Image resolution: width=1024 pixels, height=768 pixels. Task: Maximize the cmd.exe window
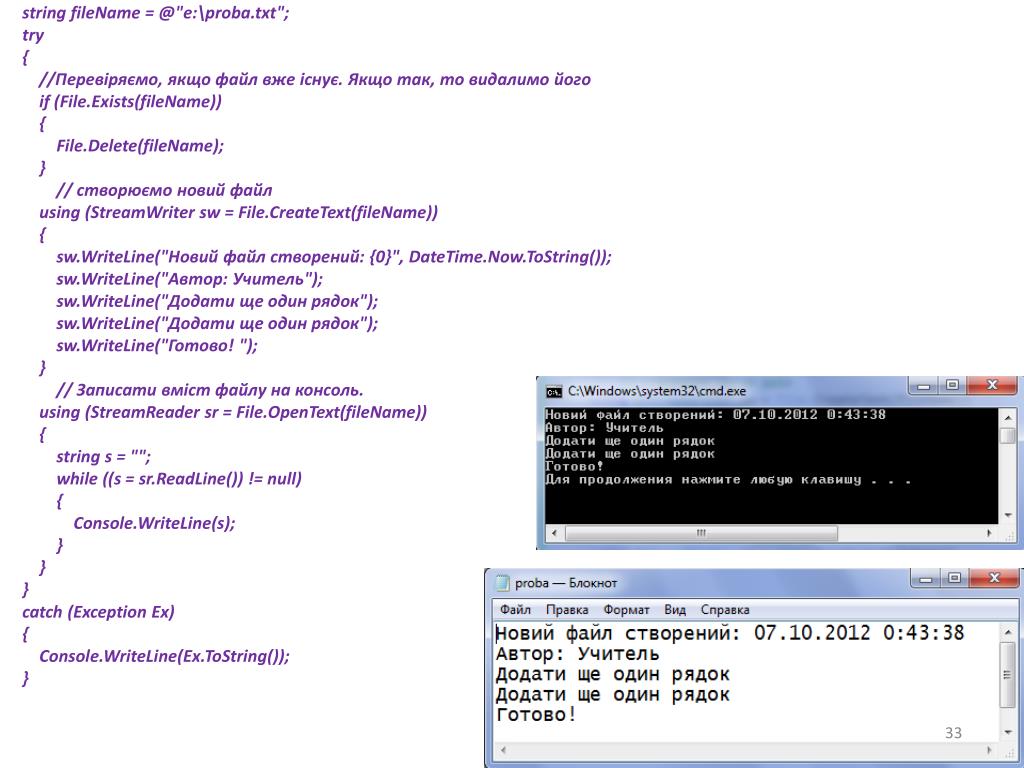pos(952,386)
